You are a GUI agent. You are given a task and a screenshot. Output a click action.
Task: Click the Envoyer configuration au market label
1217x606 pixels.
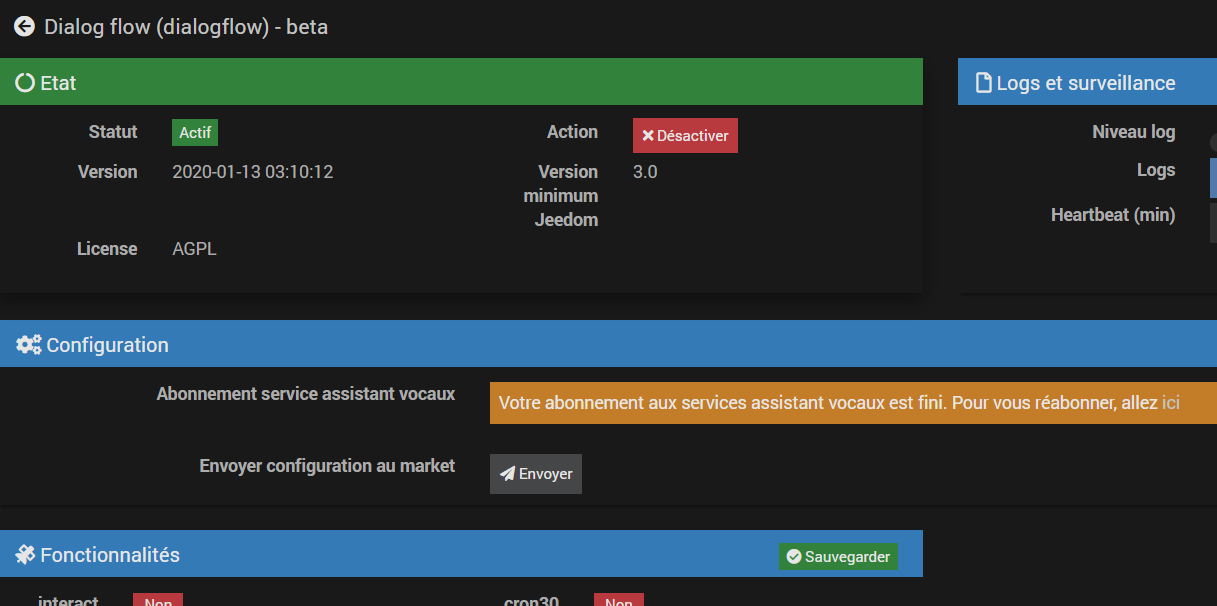tap(327, 466)
